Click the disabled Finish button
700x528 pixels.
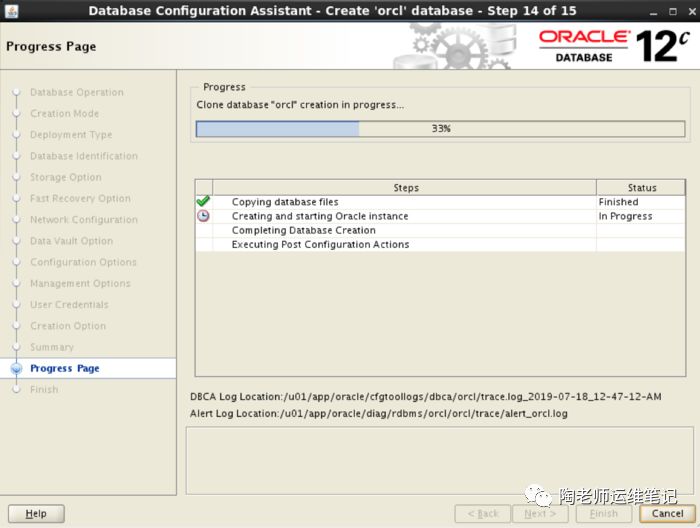click(604, 514)
